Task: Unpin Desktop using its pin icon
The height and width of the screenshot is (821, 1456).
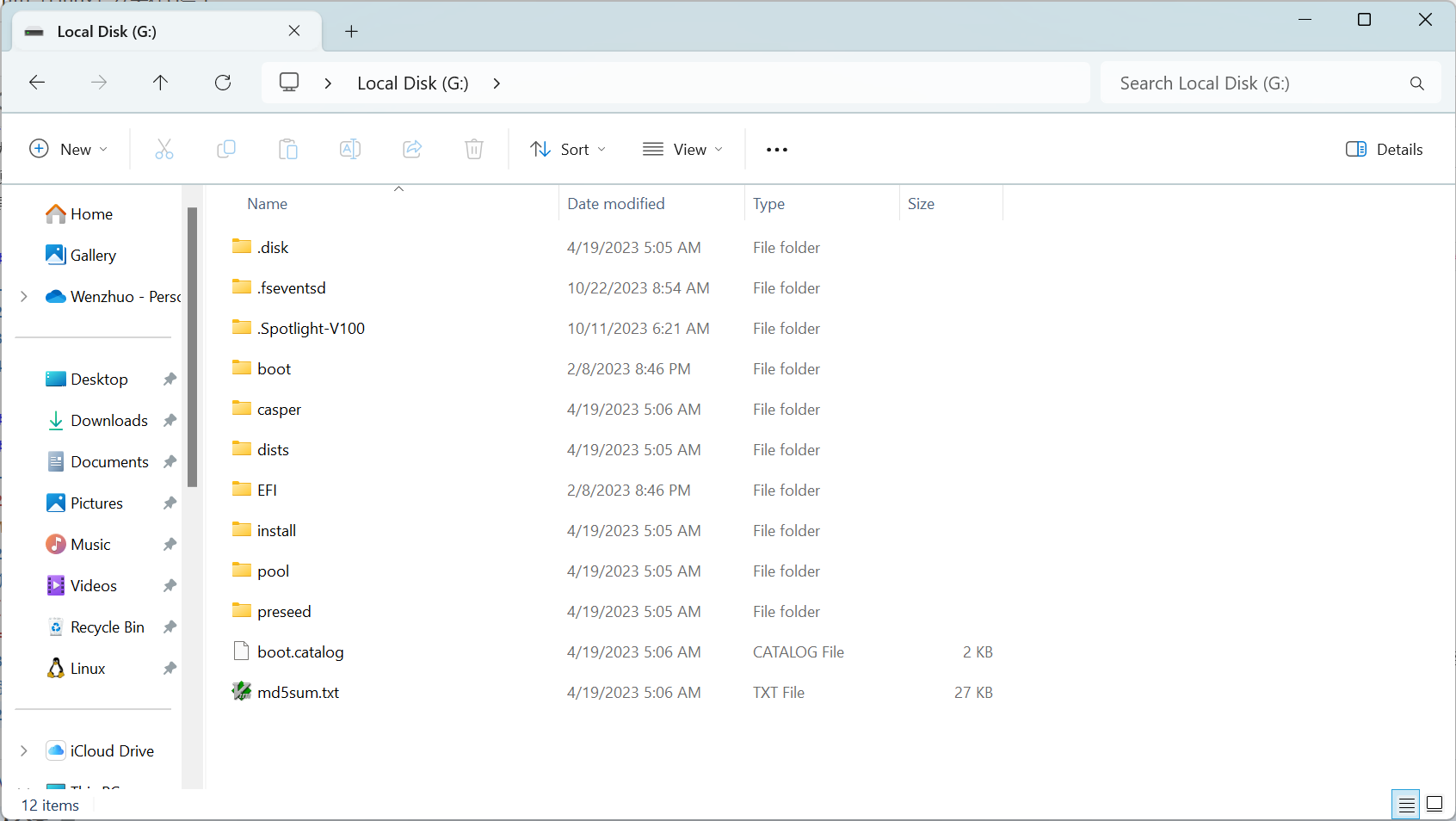Action: click(170, 379)
